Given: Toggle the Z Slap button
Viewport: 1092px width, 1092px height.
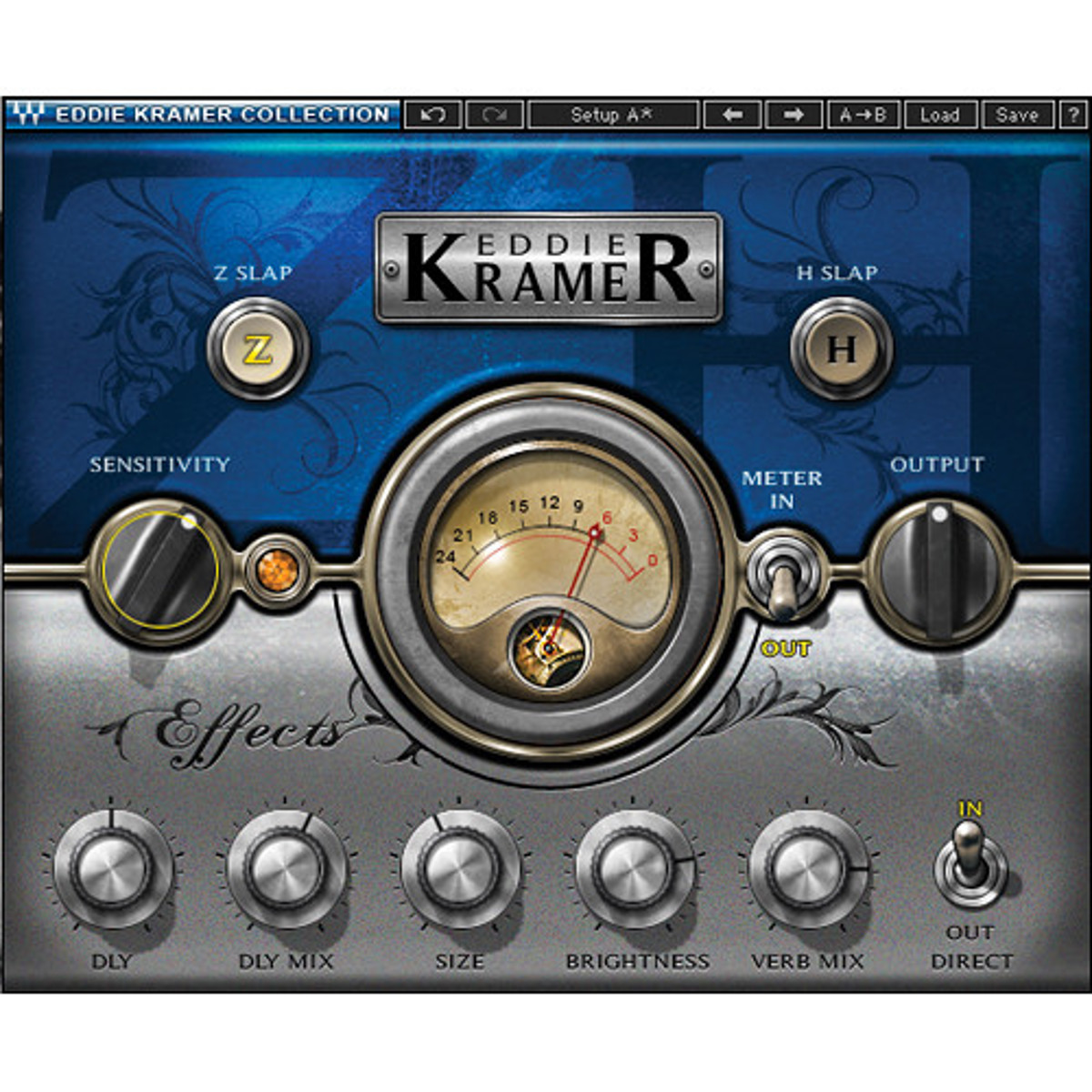Looking at the screenshot, I should point(258,349).
